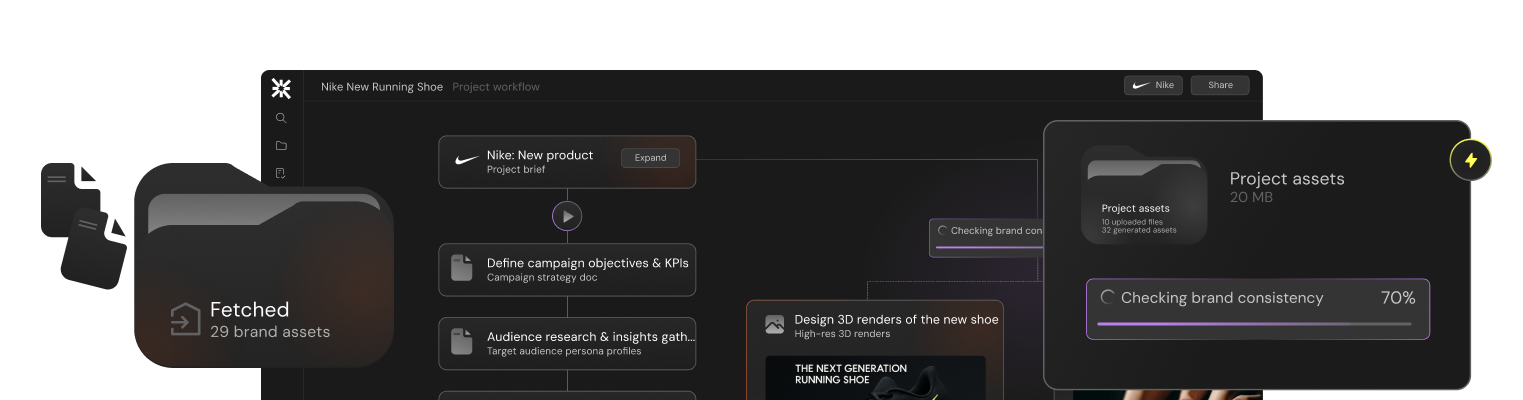Click the upper document icon beside the Fetched folder
The image size is (1523, 400).
pyautogui.click(x=70, y=200)
